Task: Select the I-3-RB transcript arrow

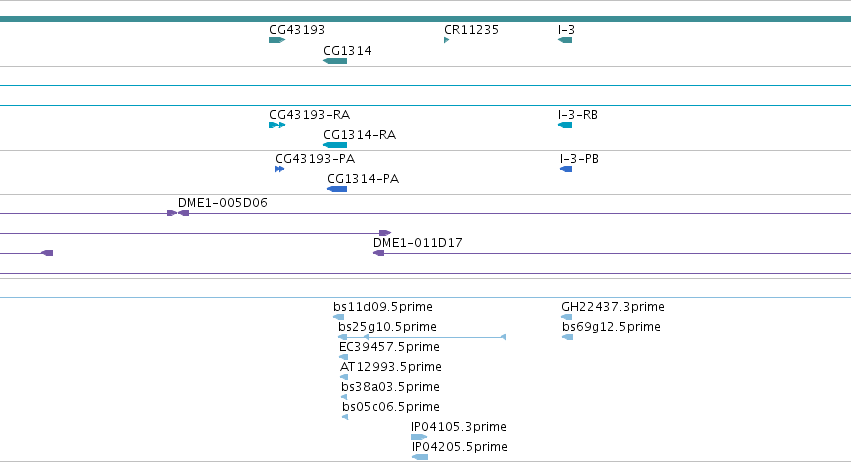Action: pos(565,125)
